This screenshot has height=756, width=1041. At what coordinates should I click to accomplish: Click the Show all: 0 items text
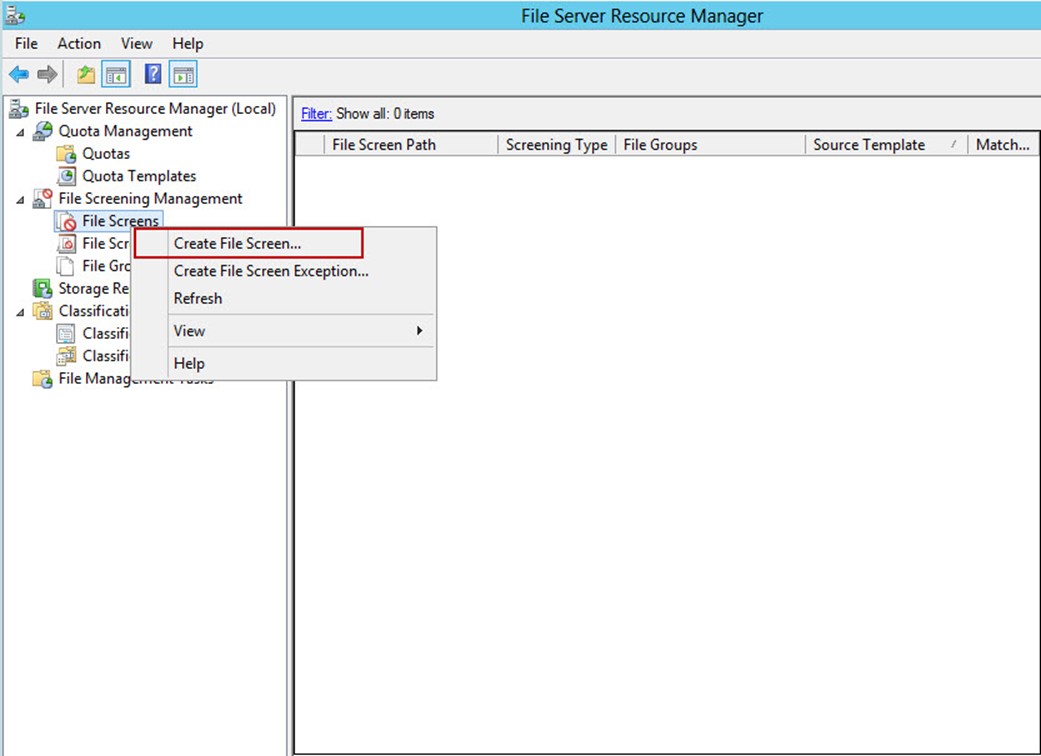tap(385, 113)
